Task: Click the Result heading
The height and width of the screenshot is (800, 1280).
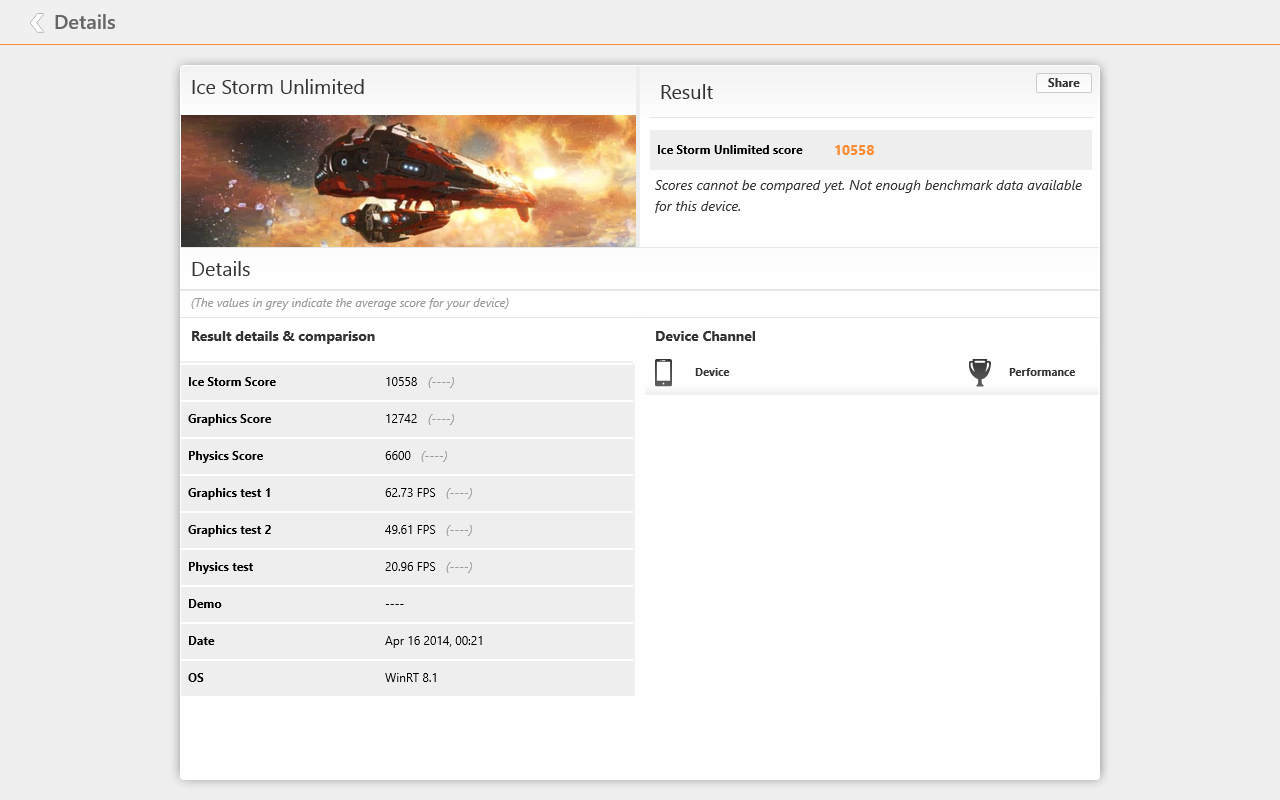Action: (x=687, y=92)
